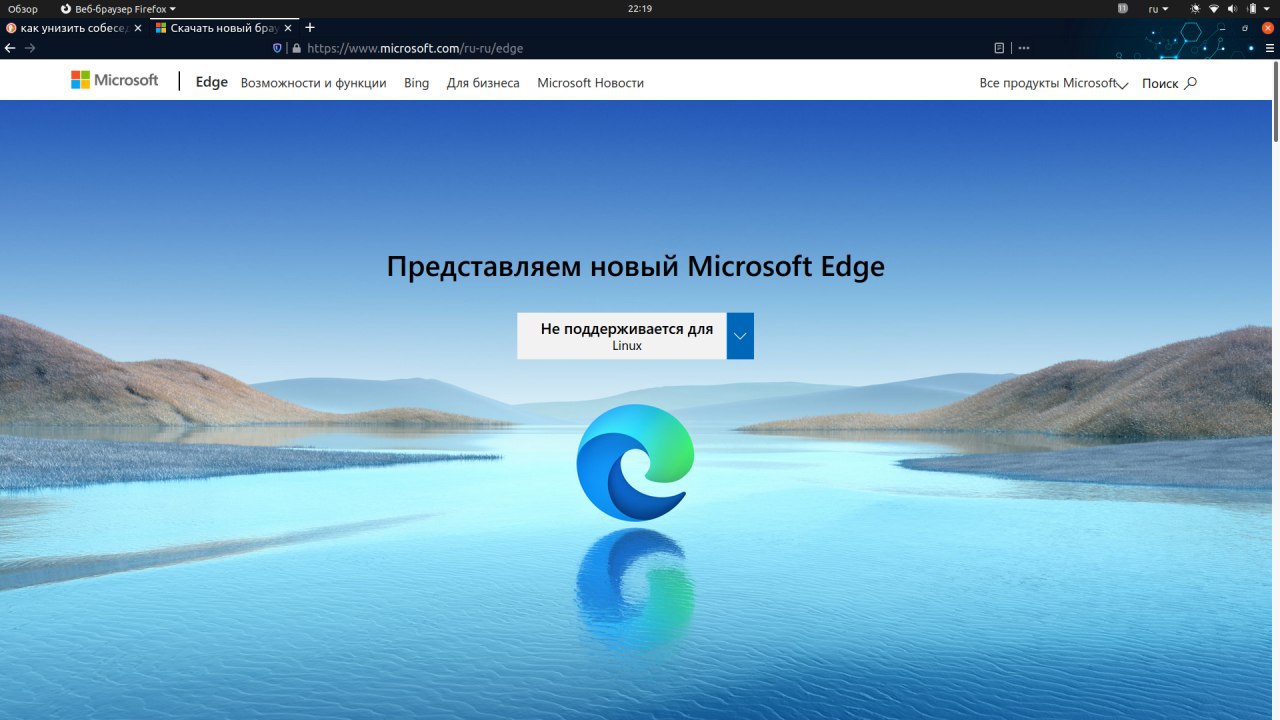The width and height of the screenshot is (1280, 720).
Task: Click the notification counter icon in top bar
Action: pos(1122,8)
